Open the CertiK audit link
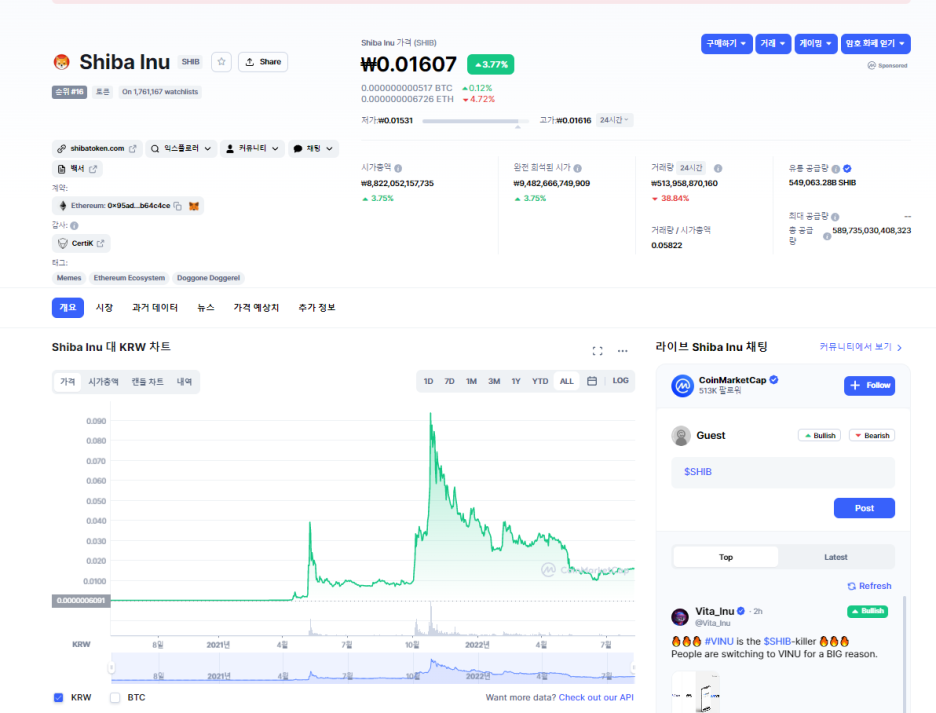Image resolution: width=936 pixels, height=713 pixels. (x=81, y=243)
